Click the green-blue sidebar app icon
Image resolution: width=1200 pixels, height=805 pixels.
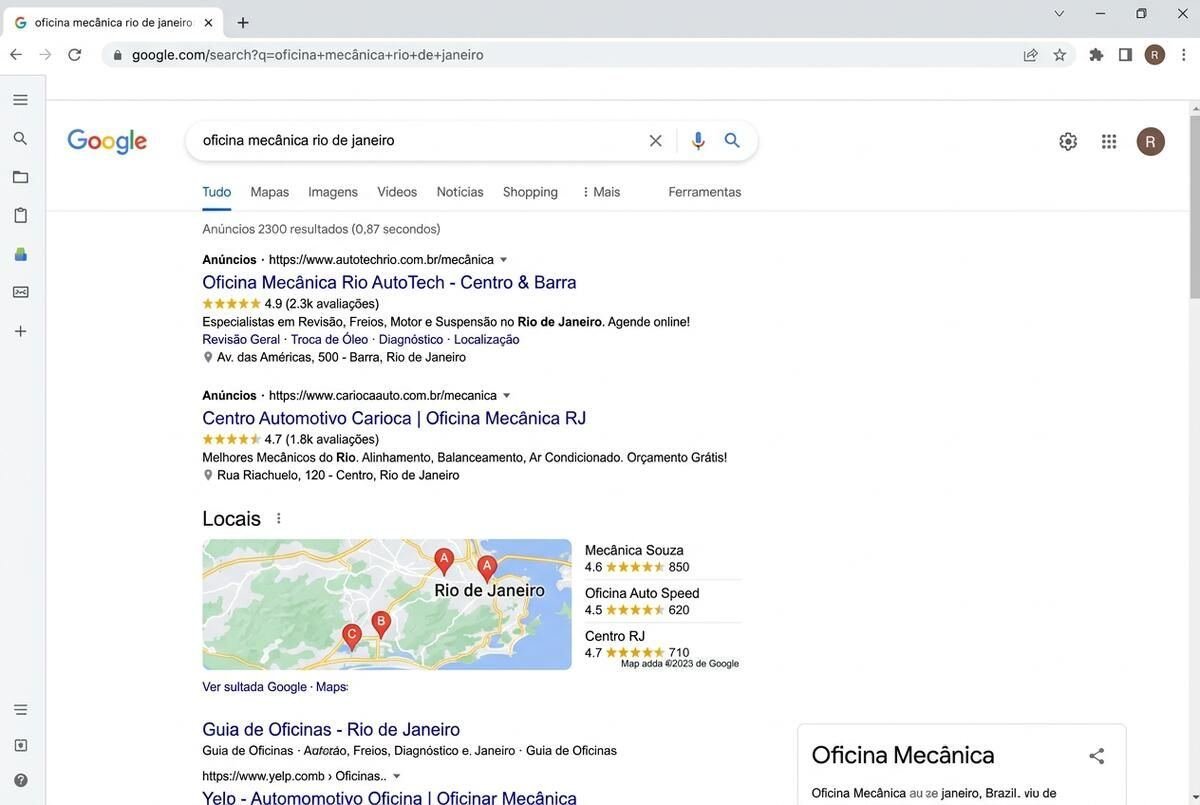click(20, 254)
